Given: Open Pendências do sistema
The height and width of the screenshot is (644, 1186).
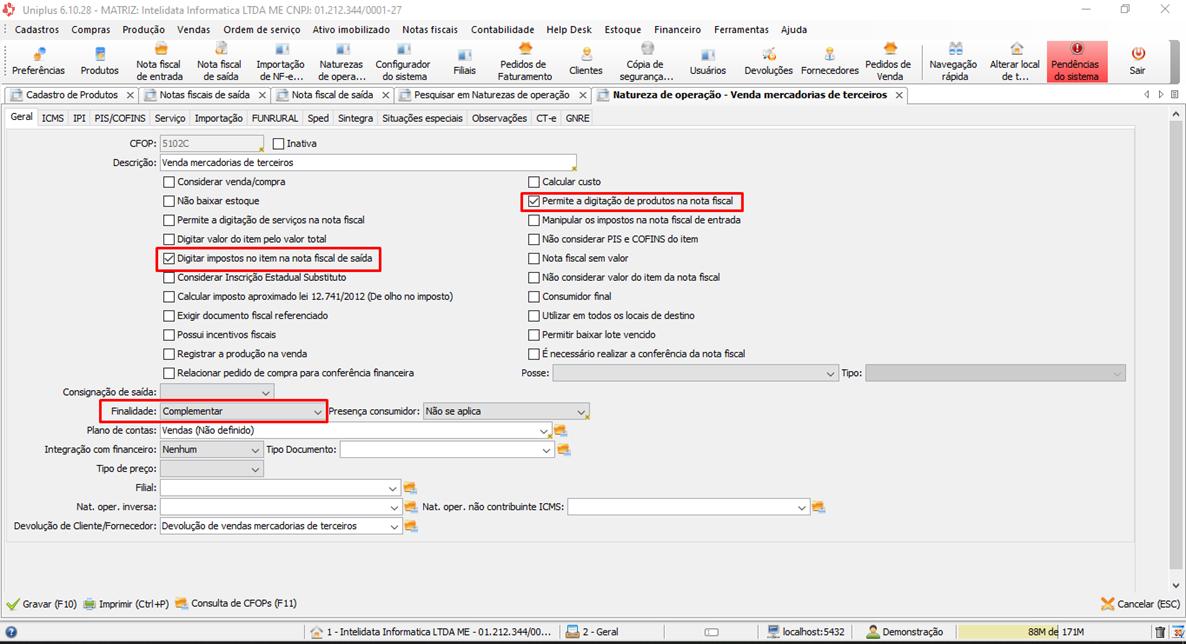Looking at the screenshot, I should pyautogui.click(x=1076, y=61).
